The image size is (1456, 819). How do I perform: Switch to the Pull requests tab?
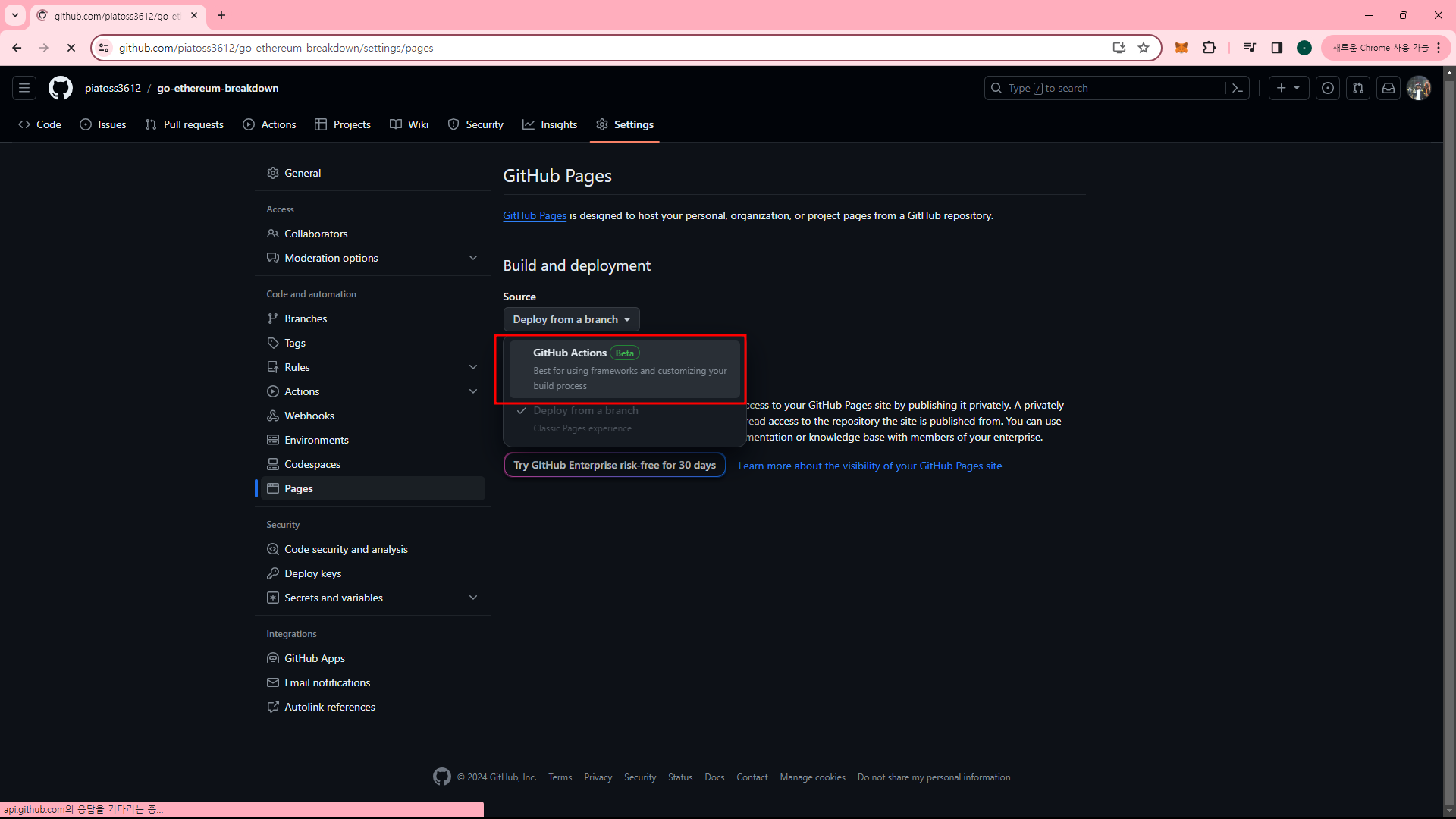pyautogui.click(x=184, y=124)
